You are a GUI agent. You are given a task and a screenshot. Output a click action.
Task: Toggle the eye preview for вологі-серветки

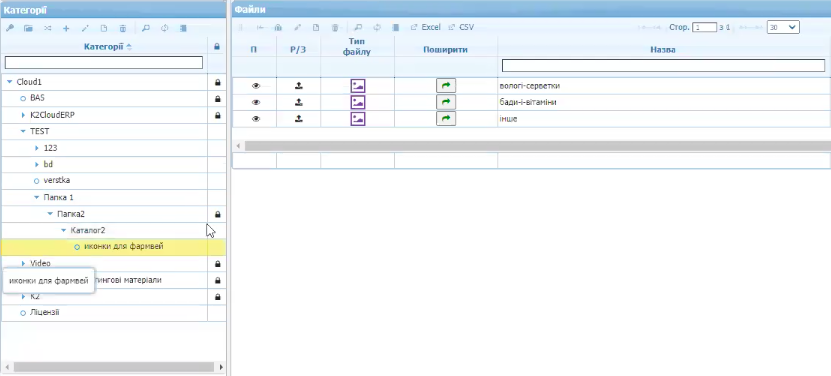pos(255,86)
